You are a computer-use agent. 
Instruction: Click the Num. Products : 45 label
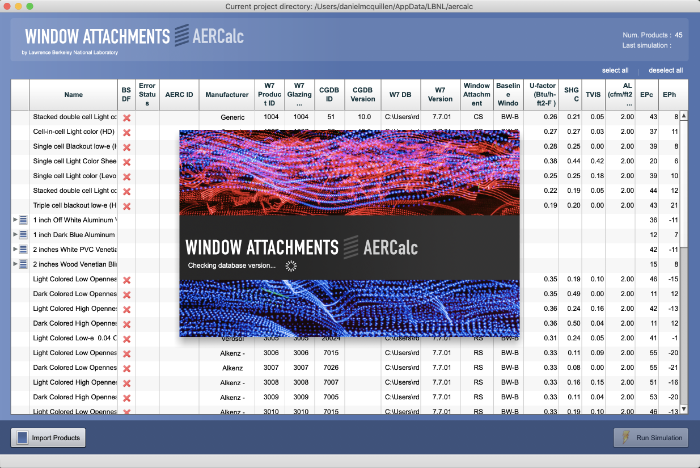(x=652, y=35)
